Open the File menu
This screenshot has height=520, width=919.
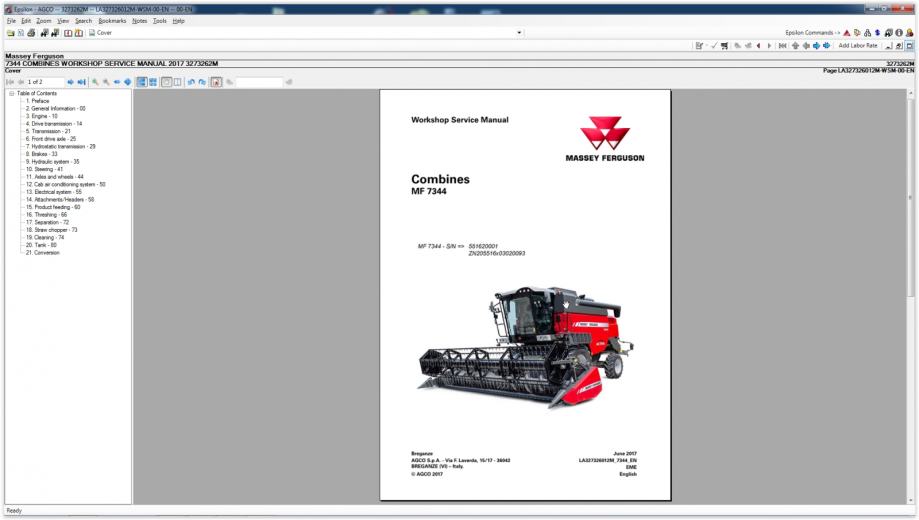11,21
